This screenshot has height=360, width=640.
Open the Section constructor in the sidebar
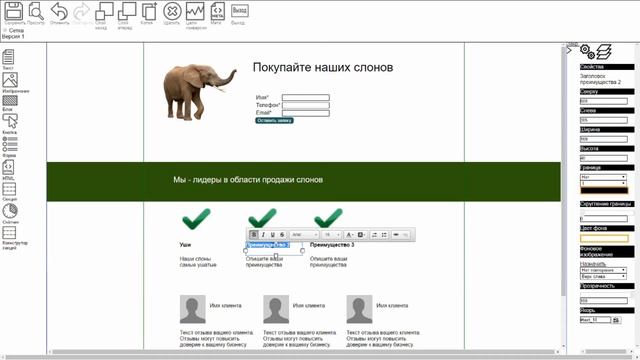coord(9,233)
